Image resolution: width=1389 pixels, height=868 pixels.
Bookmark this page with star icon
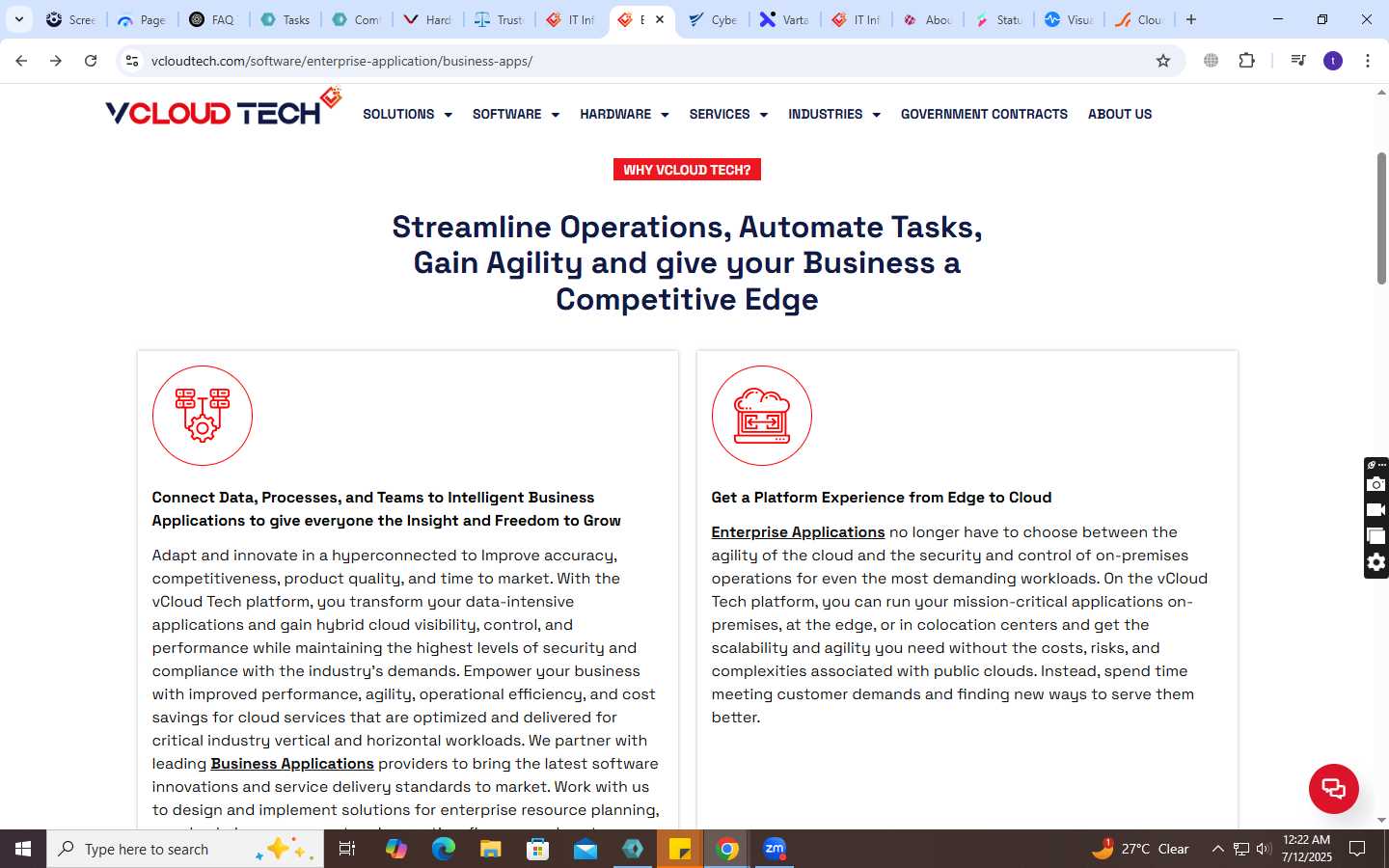pyautogui.click(x=1163, y=61)
